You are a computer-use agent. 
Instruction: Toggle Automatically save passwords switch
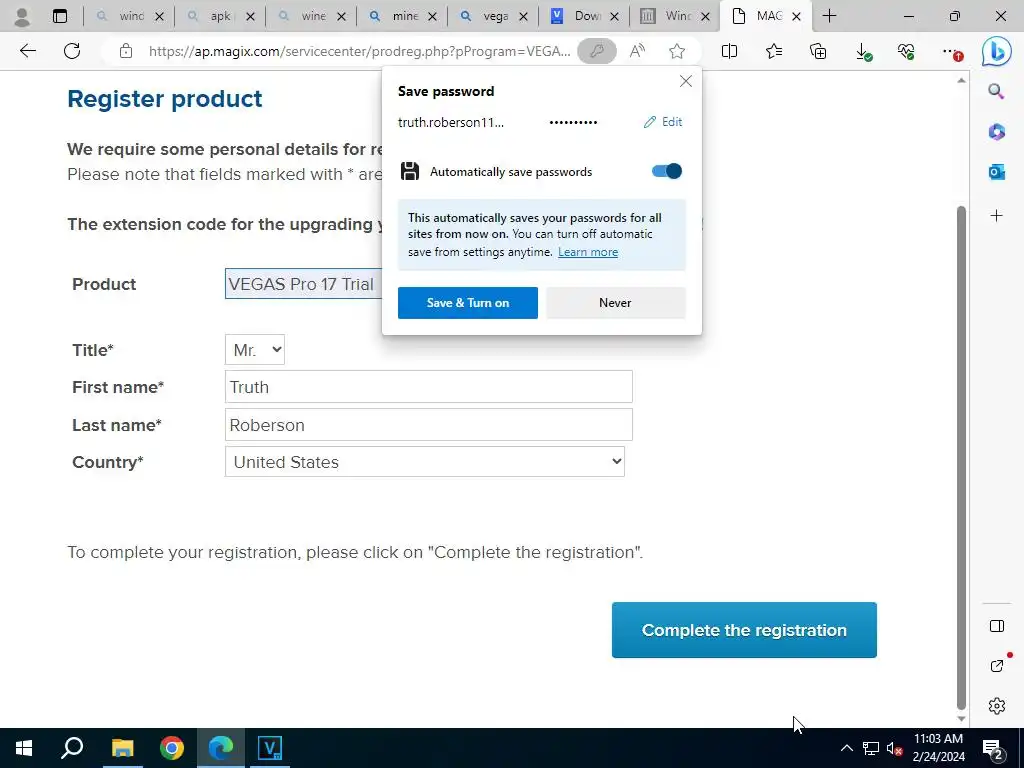(x=666, y=171)
